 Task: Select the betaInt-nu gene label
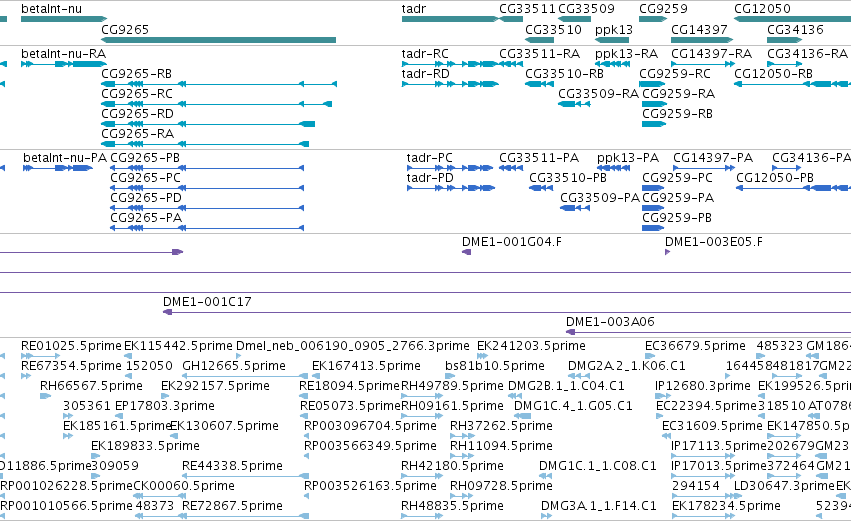(52, 9)
